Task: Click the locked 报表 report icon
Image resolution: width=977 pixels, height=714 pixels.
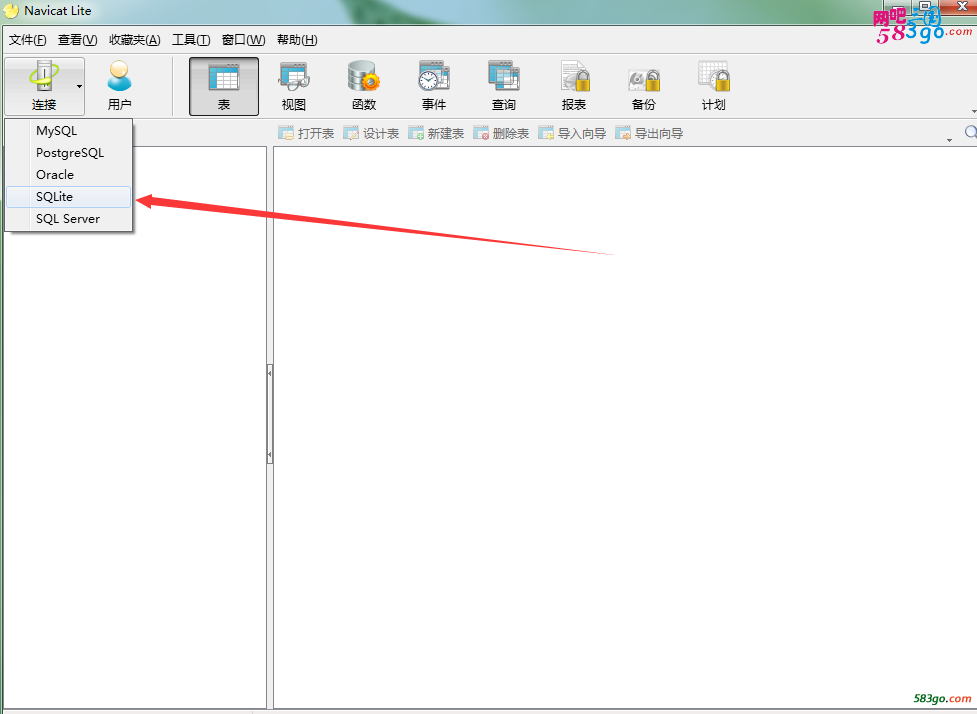Action: pos(574,86)
